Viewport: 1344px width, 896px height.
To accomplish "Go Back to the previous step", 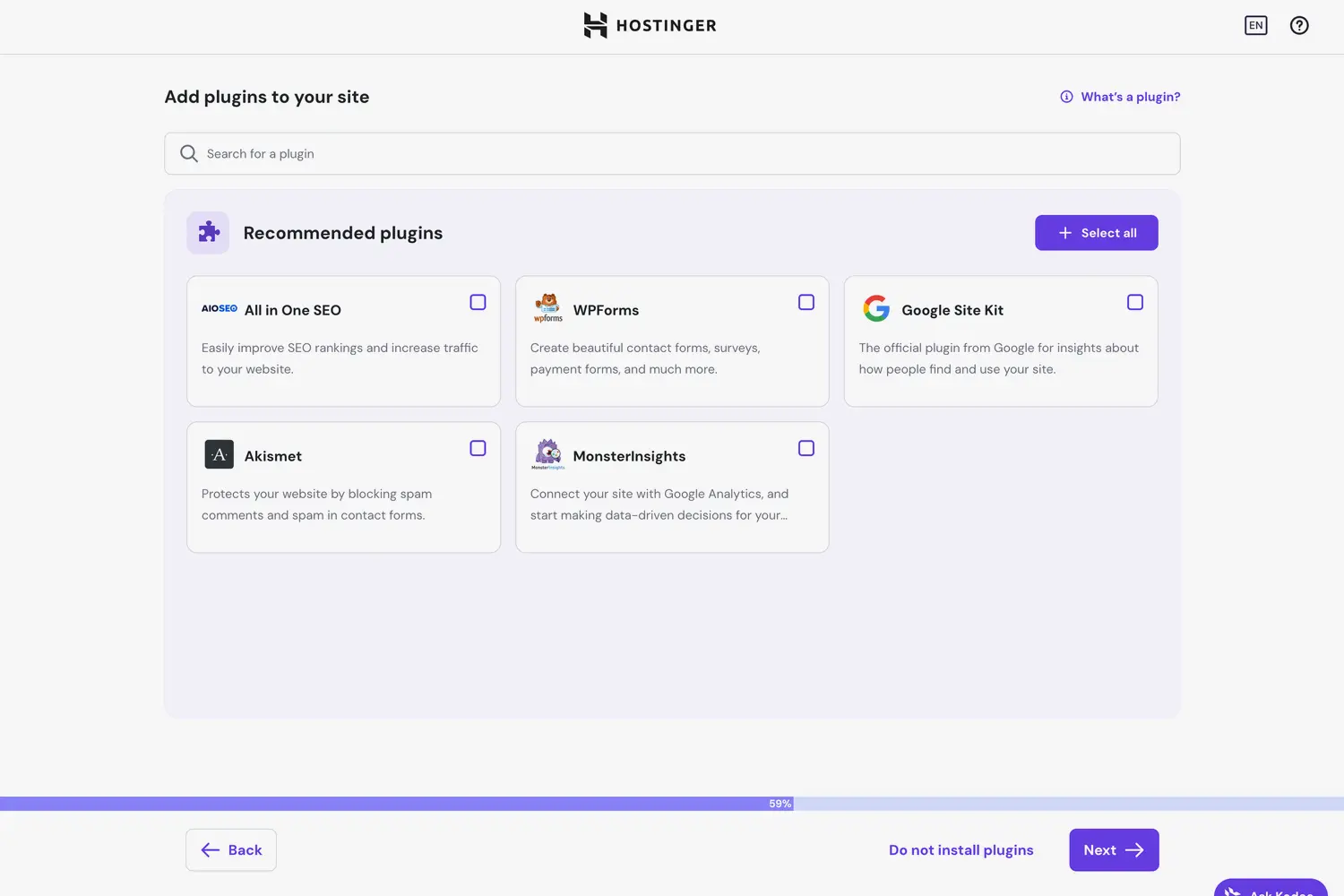I will [x=231, y=849].
